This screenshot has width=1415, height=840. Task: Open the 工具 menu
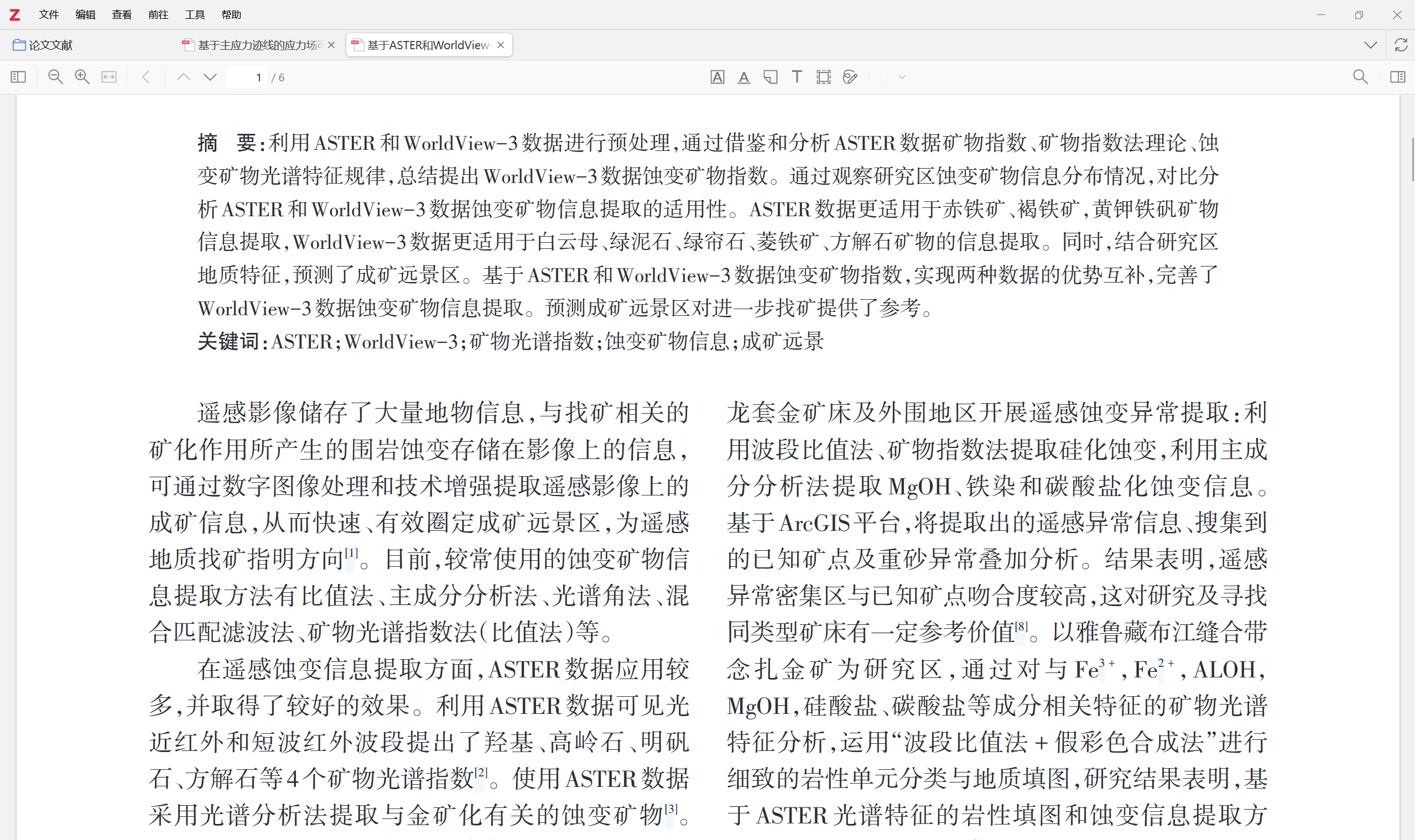pyautogui.click(x=194, y=15)
